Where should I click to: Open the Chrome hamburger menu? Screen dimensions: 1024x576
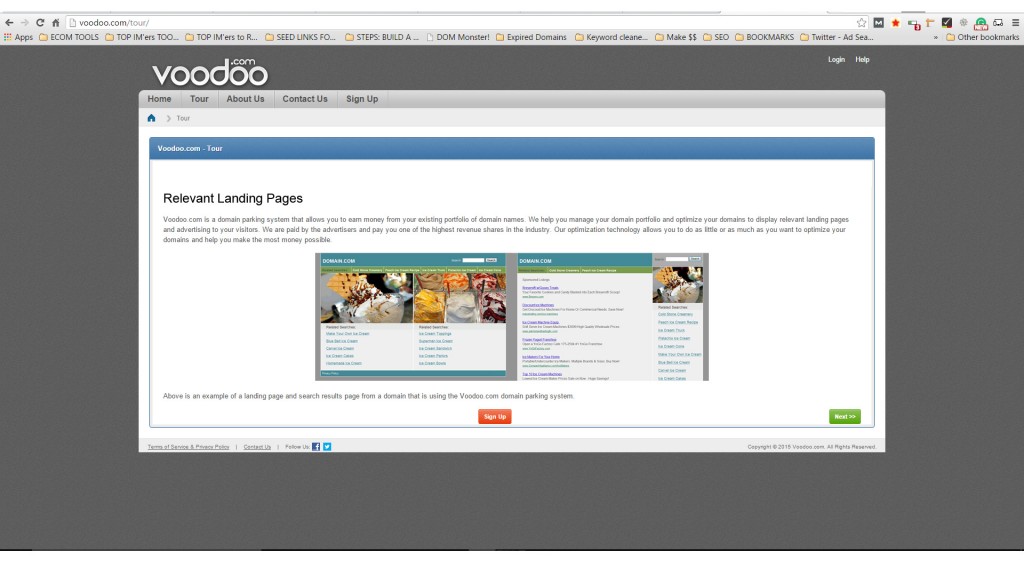pyautogui.click(x=1015, y=23)
